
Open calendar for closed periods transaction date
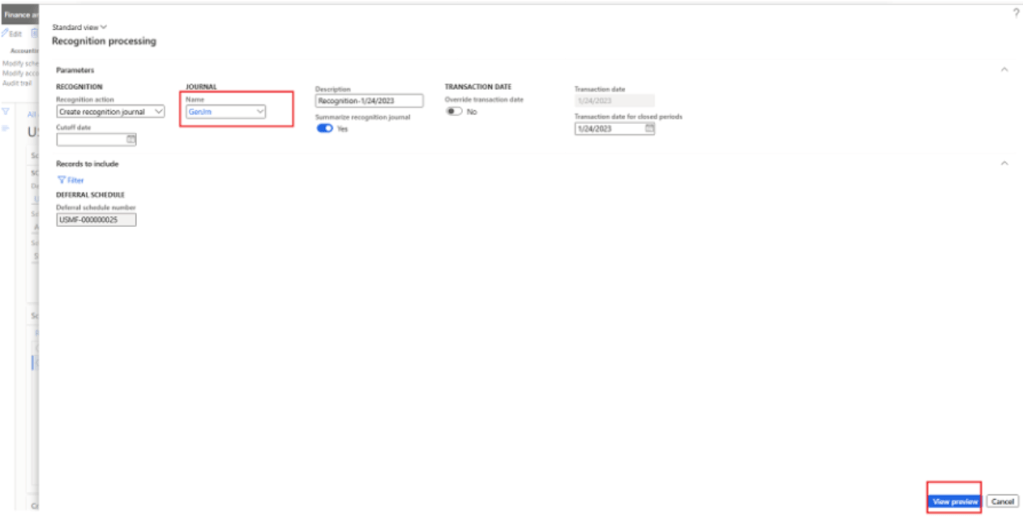coord(649,129)
